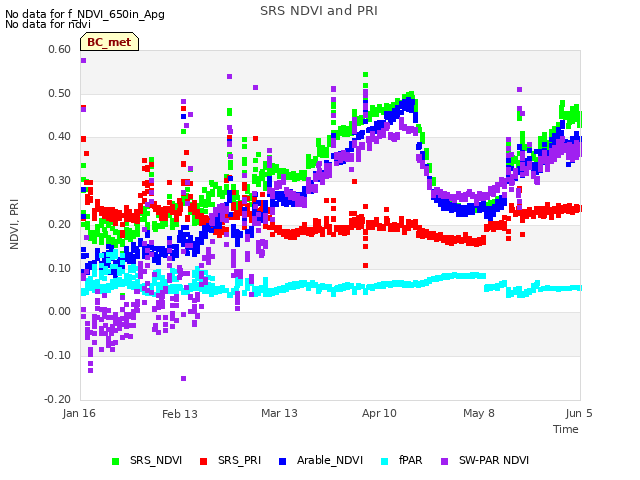This screenshot has height=480, width=640.
Task: Click the y-axis title NDVI, PRI
Action: click(14, 224)
